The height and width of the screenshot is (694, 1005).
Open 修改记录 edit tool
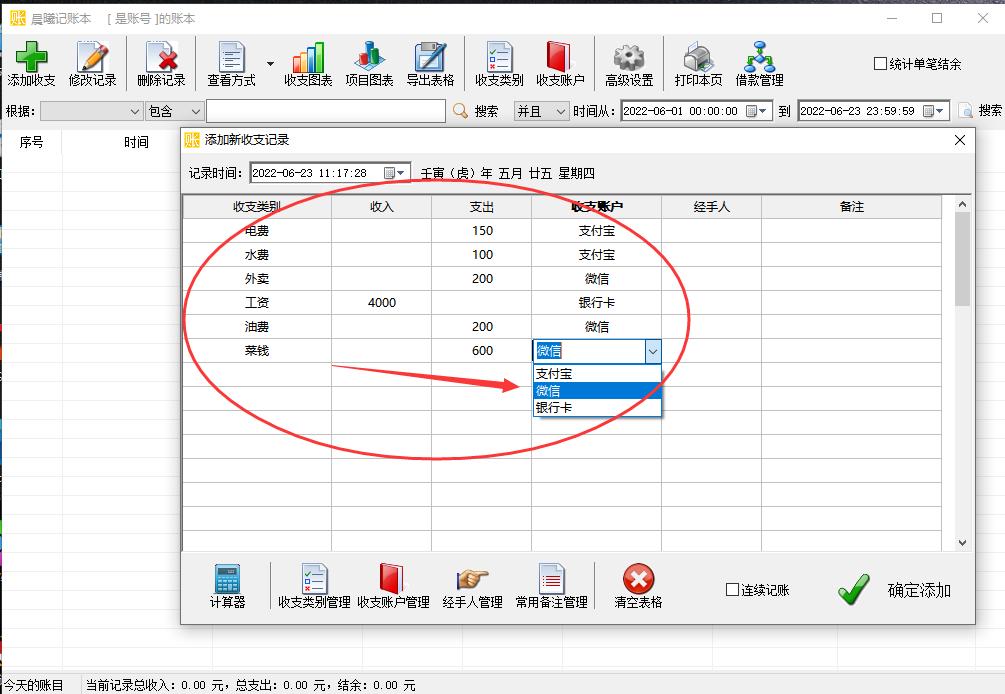(92, 63)
